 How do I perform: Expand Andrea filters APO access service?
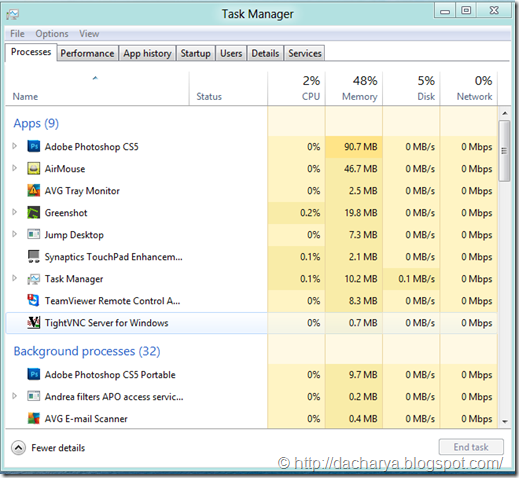coord(14,396)
